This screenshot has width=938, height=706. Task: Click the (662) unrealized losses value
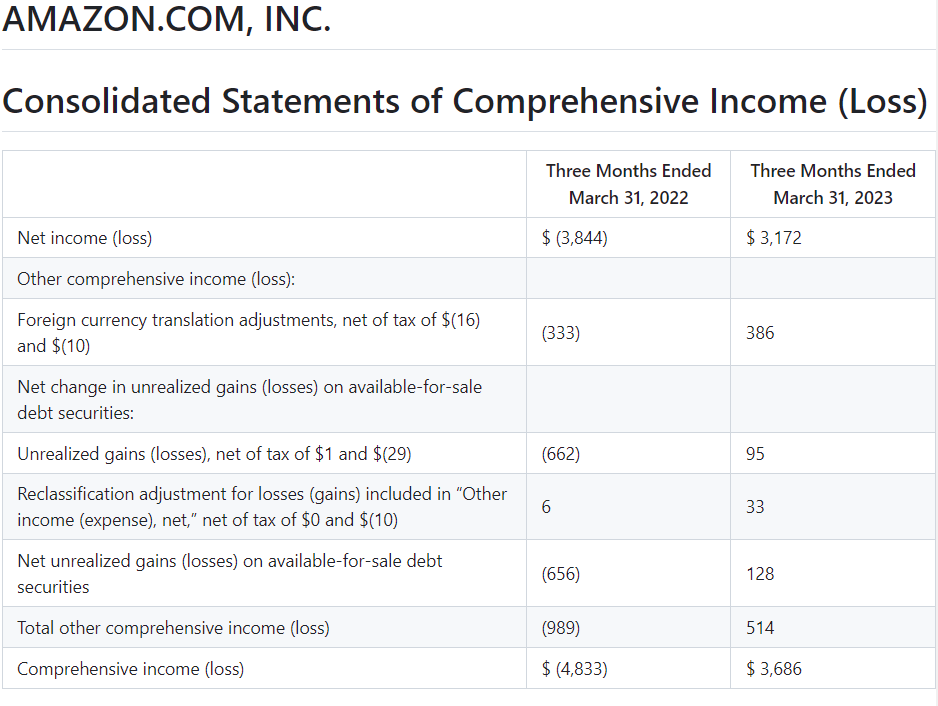[561, 454]
